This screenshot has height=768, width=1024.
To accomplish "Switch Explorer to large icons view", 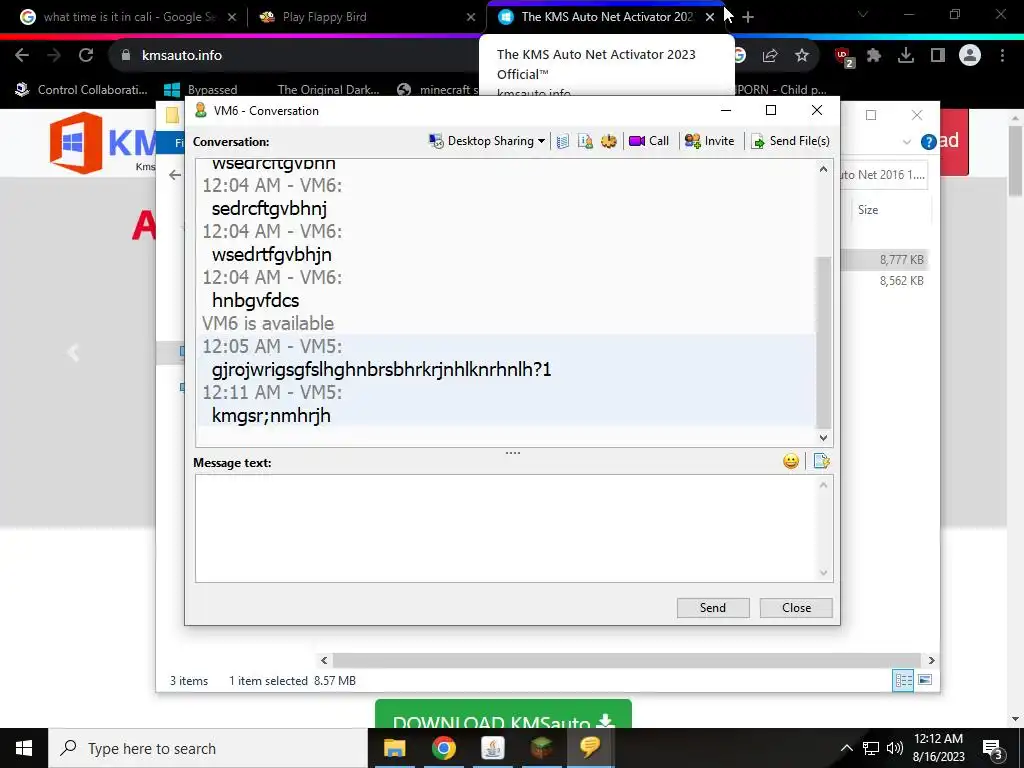I will [x=925, y=680].
